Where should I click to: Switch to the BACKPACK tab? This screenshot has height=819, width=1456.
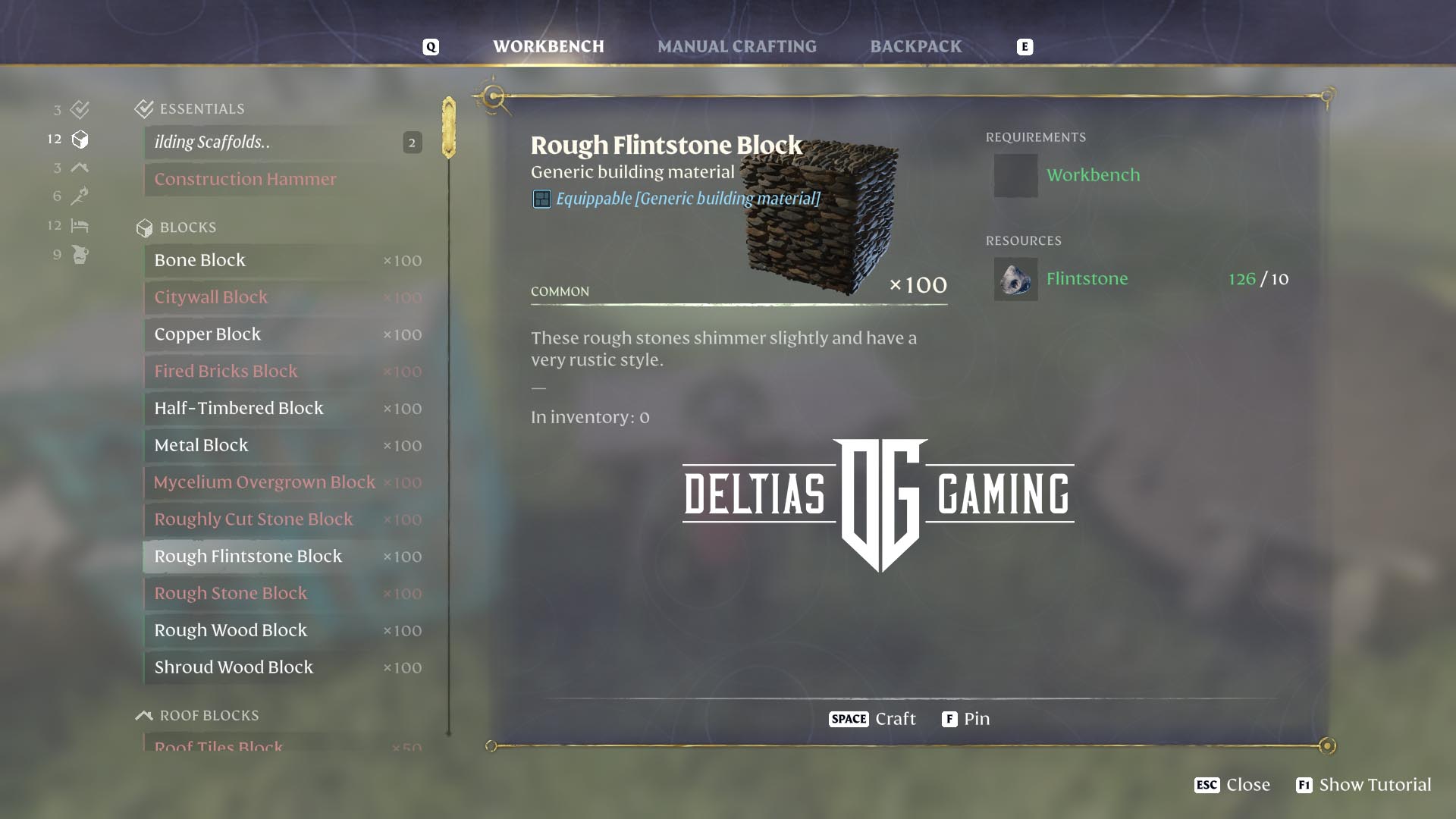pyautogui.click(x=915, y=46)
